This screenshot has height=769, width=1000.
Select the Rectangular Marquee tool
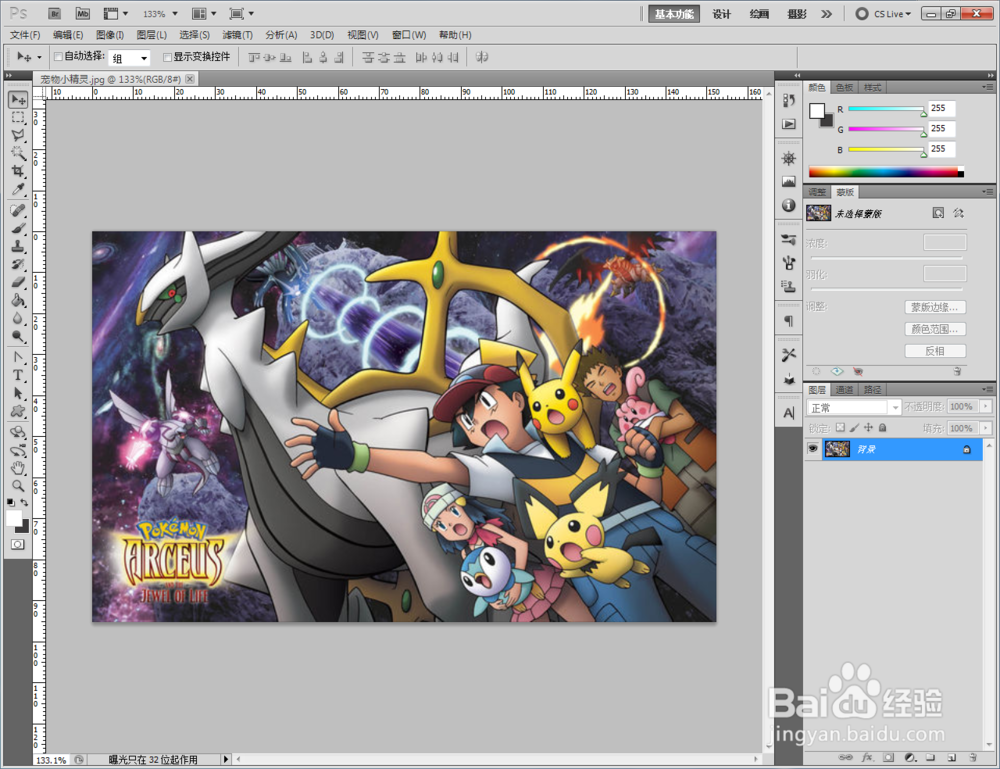(x=18, y=117)
